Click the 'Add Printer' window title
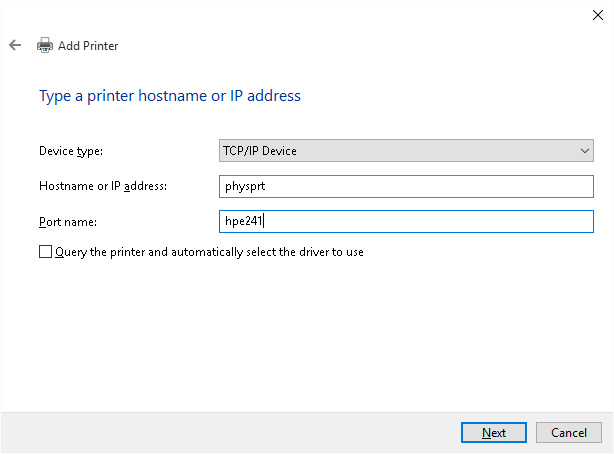This screenshot has height=454, width=614. point(88,45)
